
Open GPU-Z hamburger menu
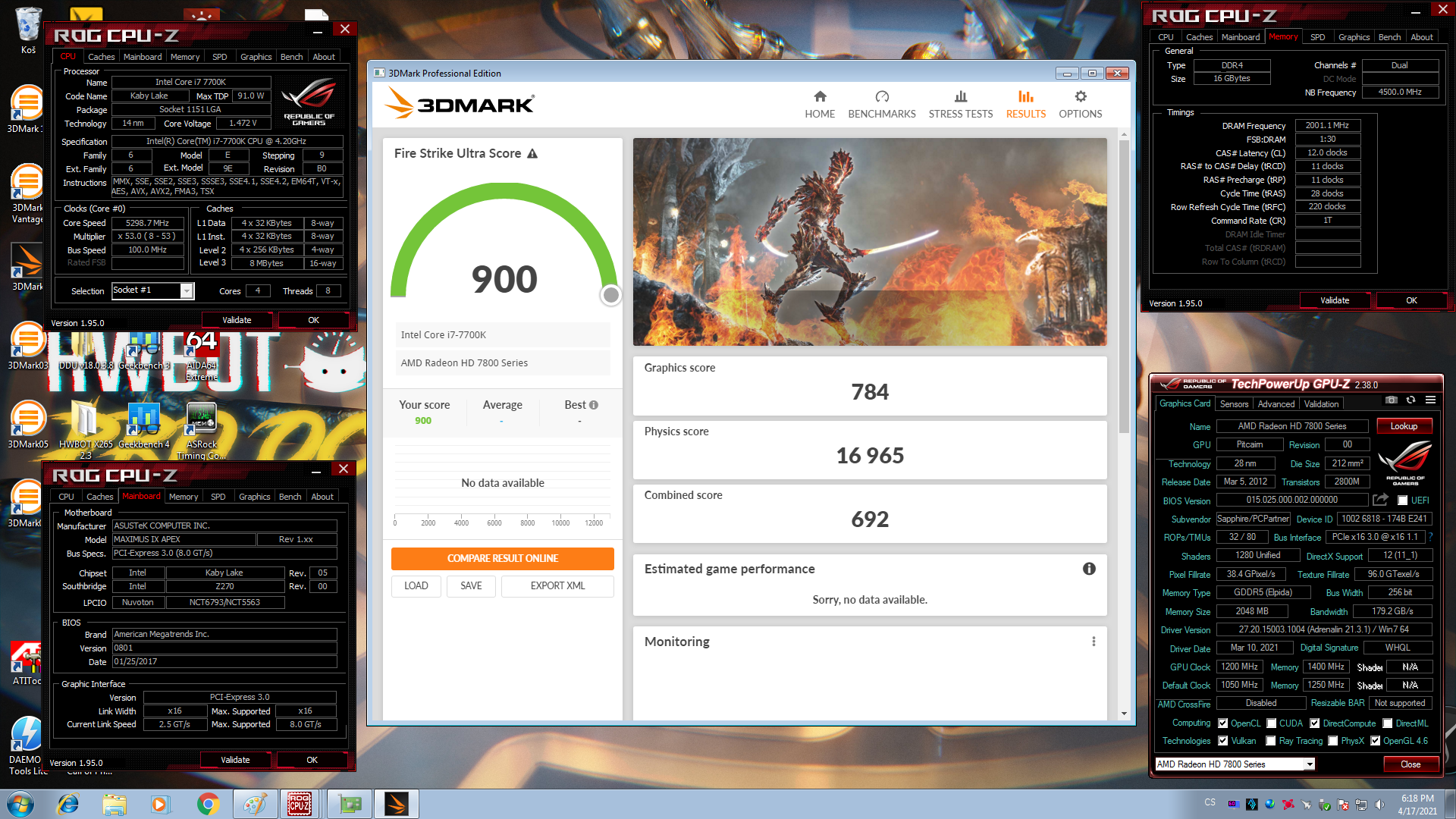point(1430,400)
